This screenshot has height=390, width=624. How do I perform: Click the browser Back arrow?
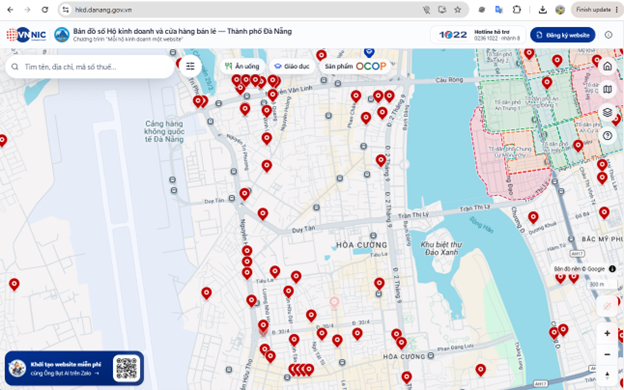tap(10, 10)
